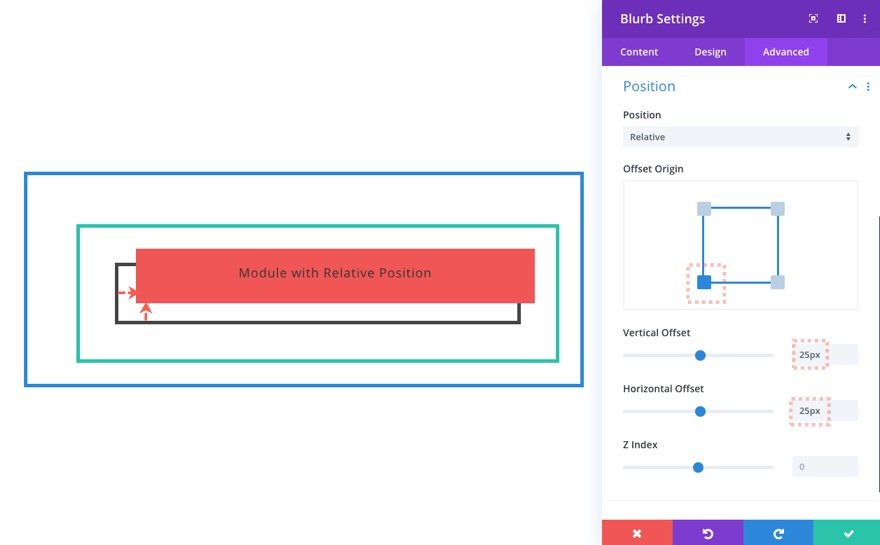Open the Position Relative dropdown
The width and height of the screenshot is (880, 545).
pyautogui.click(x=740, y=137)
